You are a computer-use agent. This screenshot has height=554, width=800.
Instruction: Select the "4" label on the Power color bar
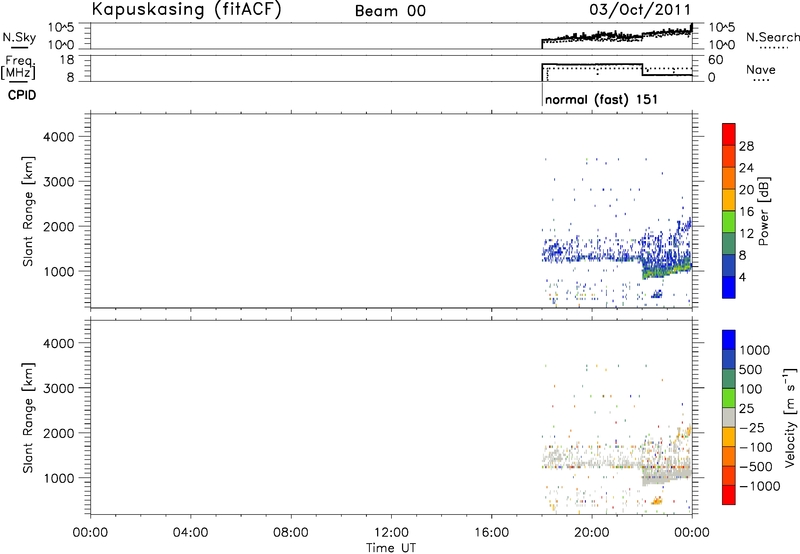click(742, 277)
